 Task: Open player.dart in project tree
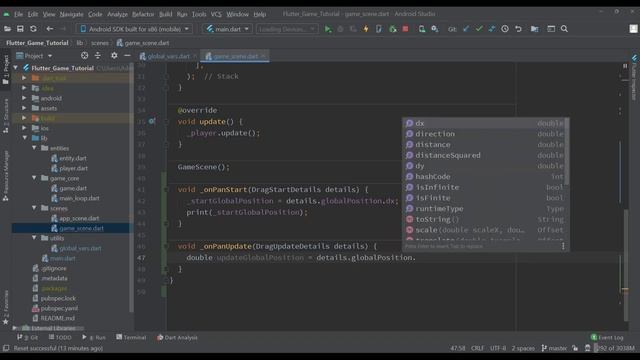click(73, 168)
